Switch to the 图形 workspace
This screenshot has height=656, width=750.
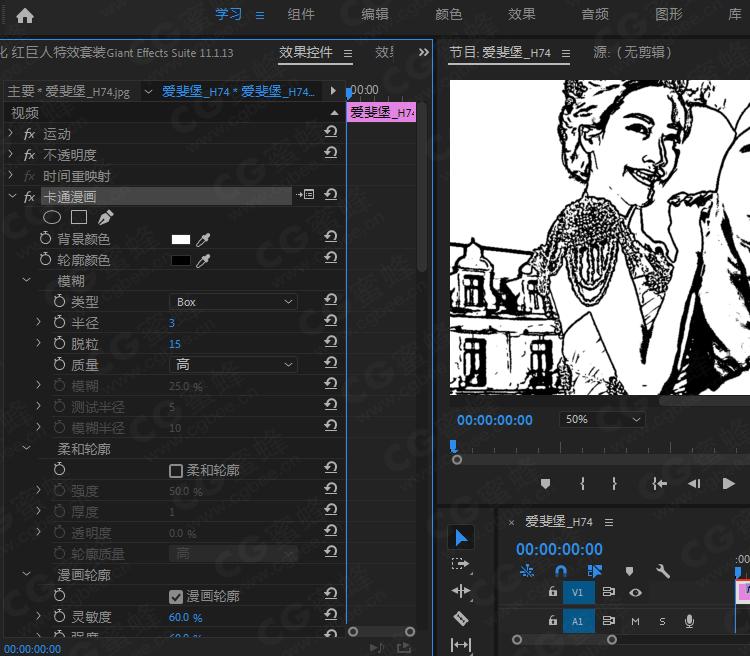coord(669,15)
